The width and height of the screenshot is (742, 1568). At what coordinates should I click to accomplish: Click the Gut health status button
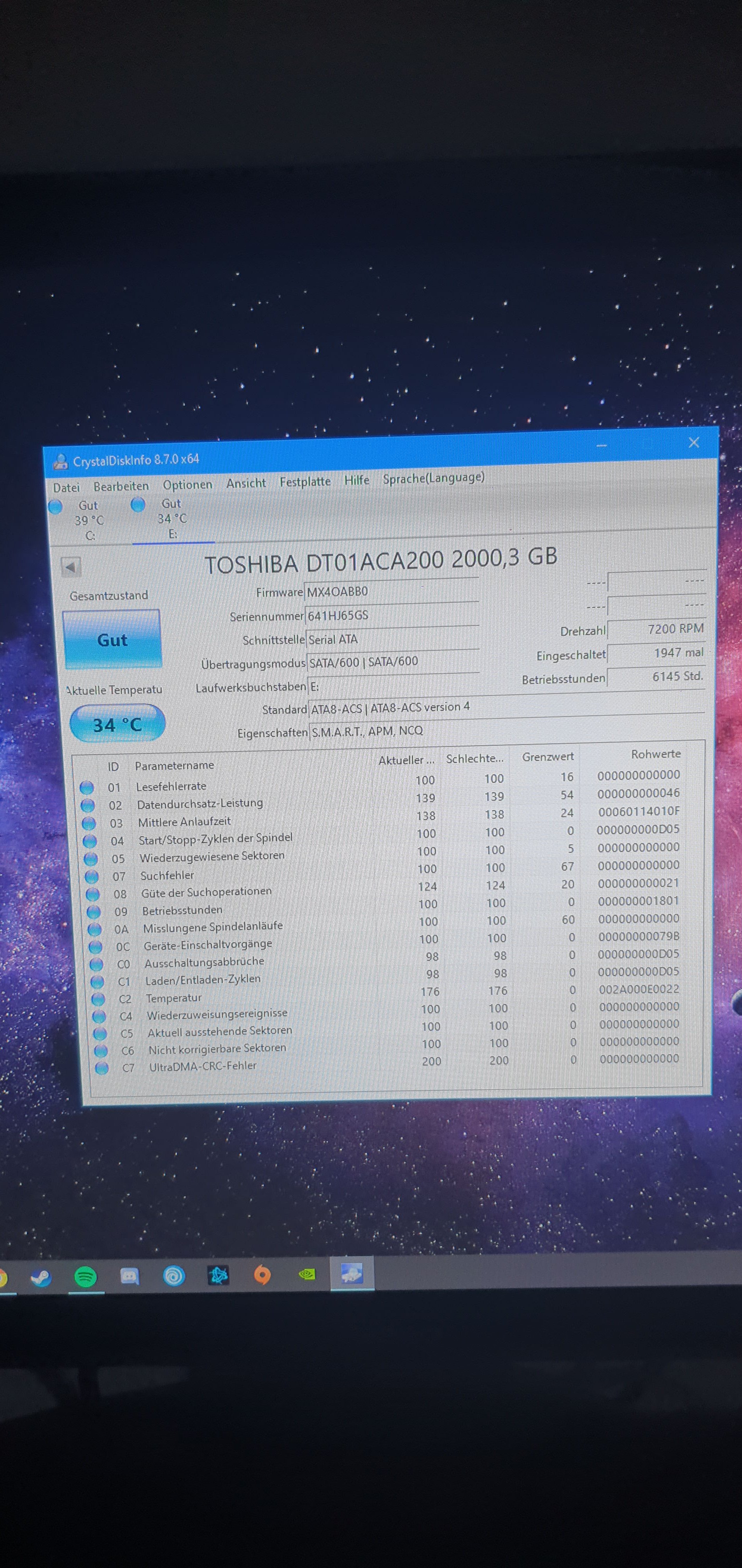[x=112, y=640]
